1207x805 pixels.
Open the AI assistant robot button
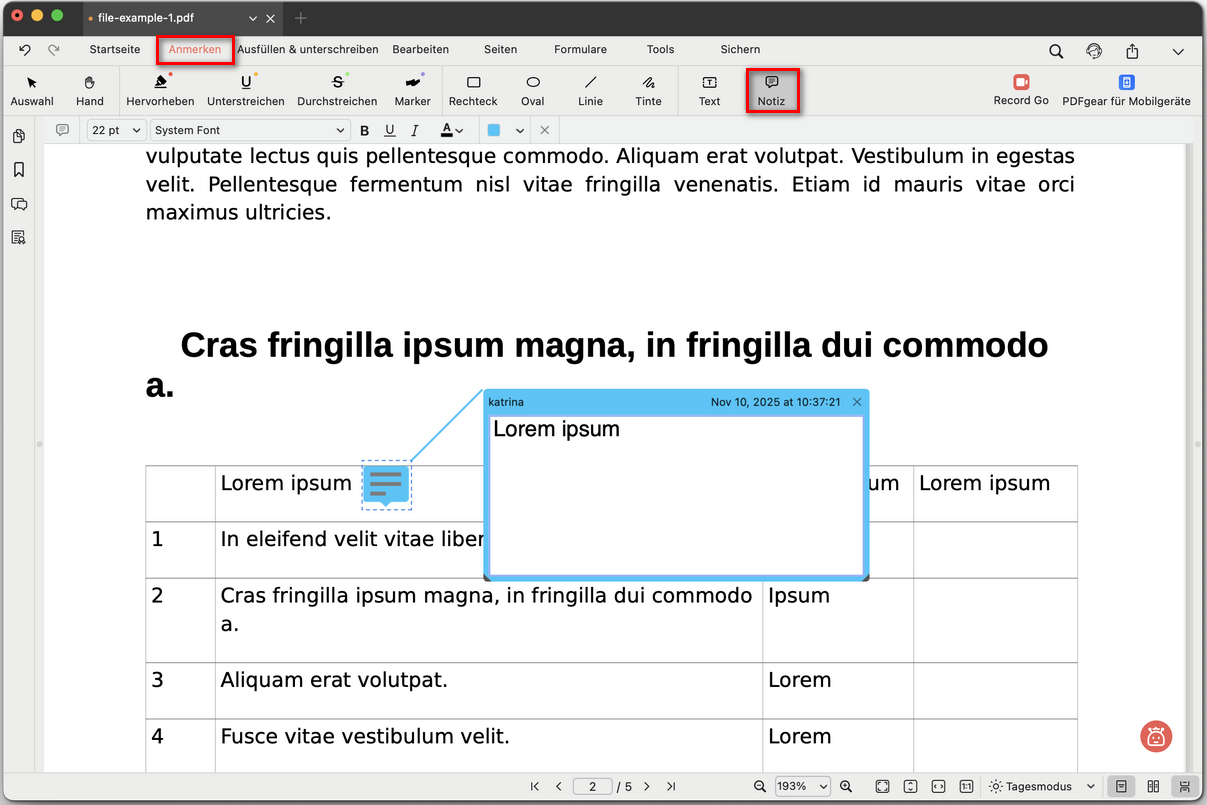pyautogui.click(x=1156, y=737)
